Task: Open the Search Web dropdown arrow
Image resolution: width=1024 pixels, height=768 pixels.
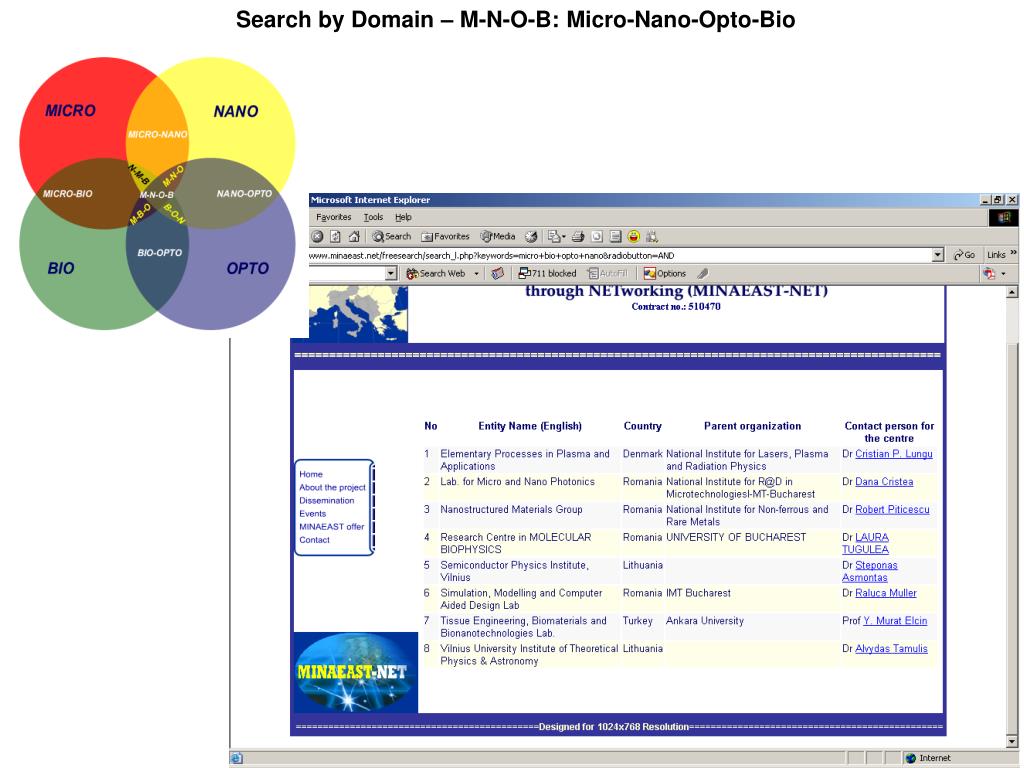Action: point(476,274)
